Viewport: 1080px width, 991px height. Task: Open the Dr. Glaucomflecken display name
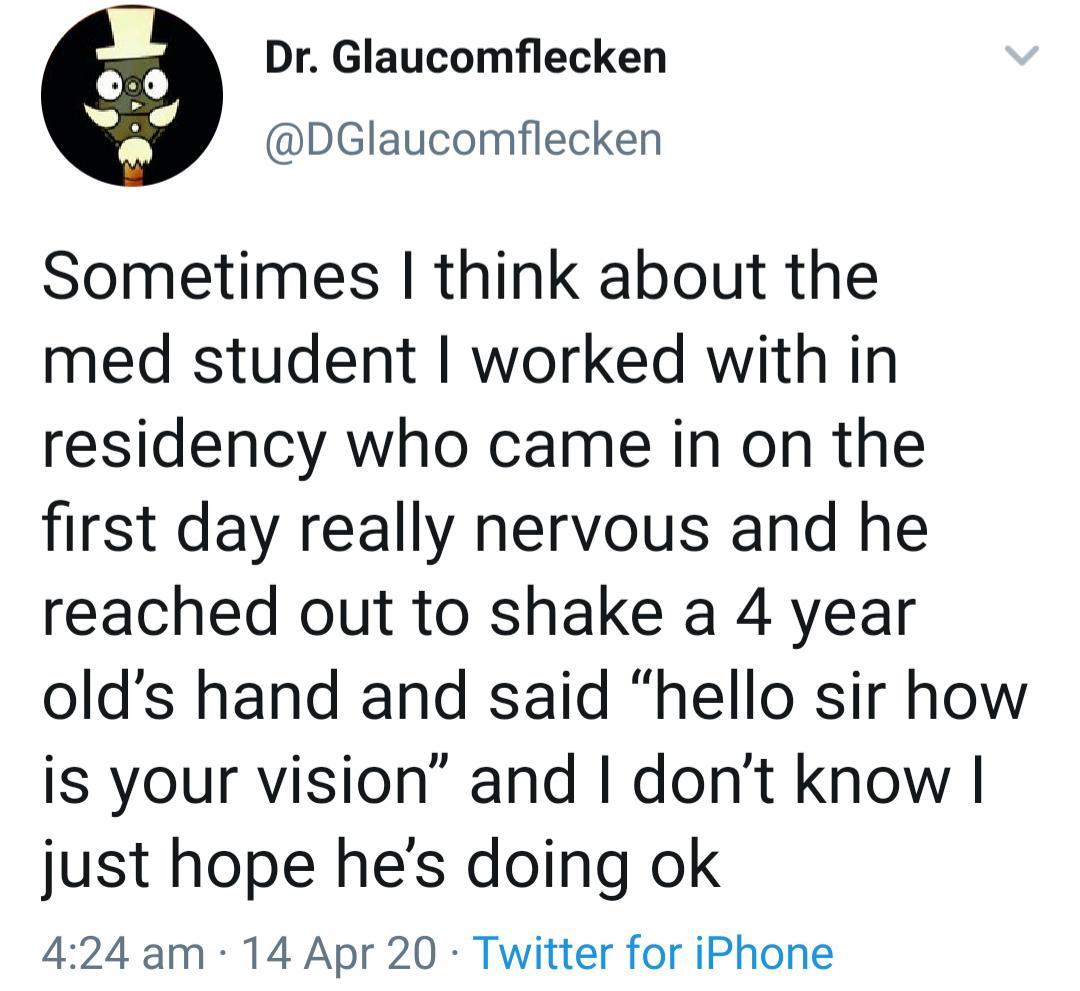click(465, 58)
